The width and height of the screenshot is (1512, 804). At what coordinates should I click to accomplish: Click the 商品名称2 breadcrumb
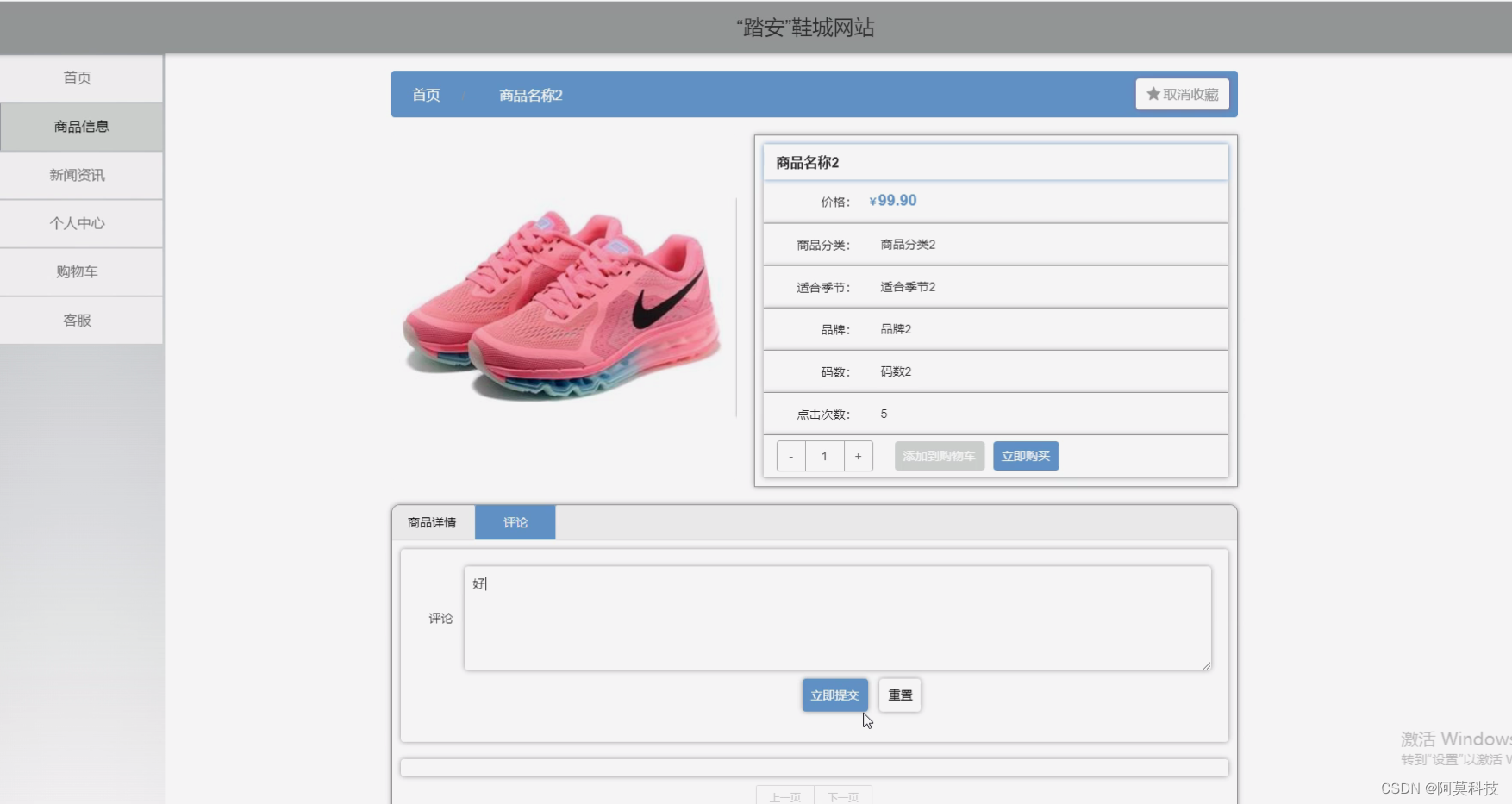[x=531, y=95]
